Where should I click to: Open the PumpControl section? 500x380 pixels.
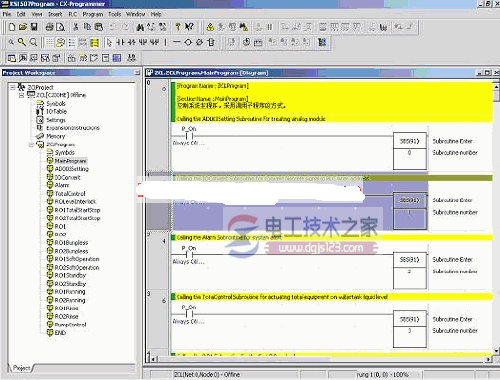click(70, 325)
